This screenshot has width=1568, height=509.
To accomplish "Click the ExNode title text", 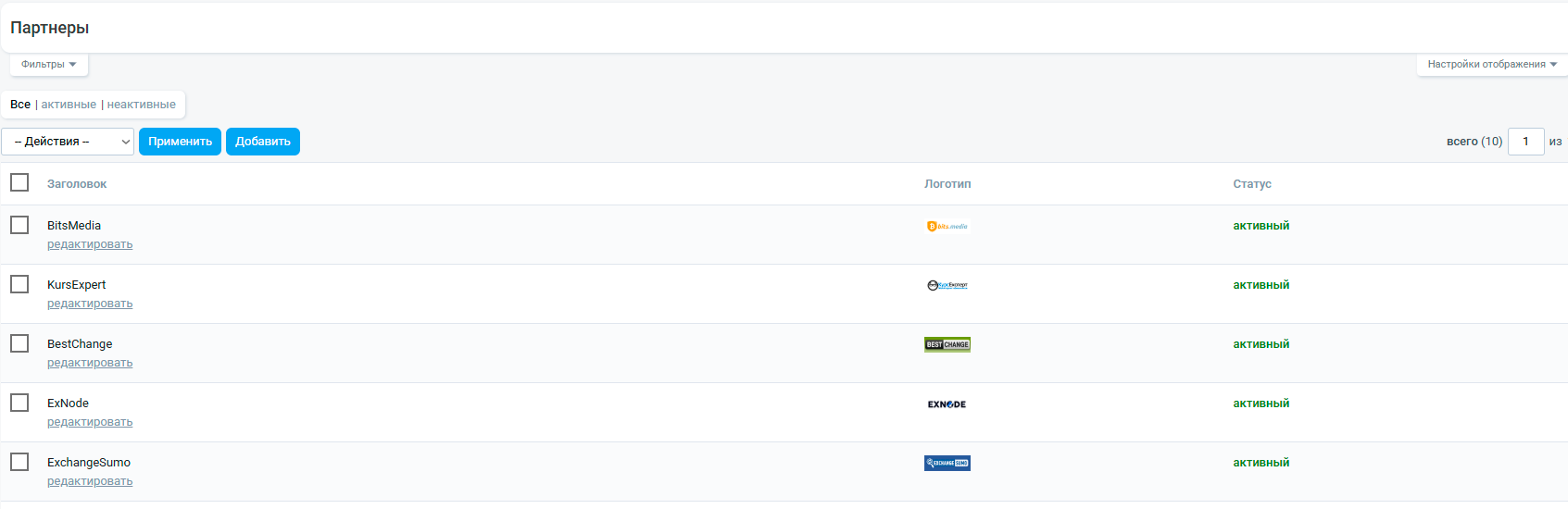I will pyautogui.click(x=69, y=403).
